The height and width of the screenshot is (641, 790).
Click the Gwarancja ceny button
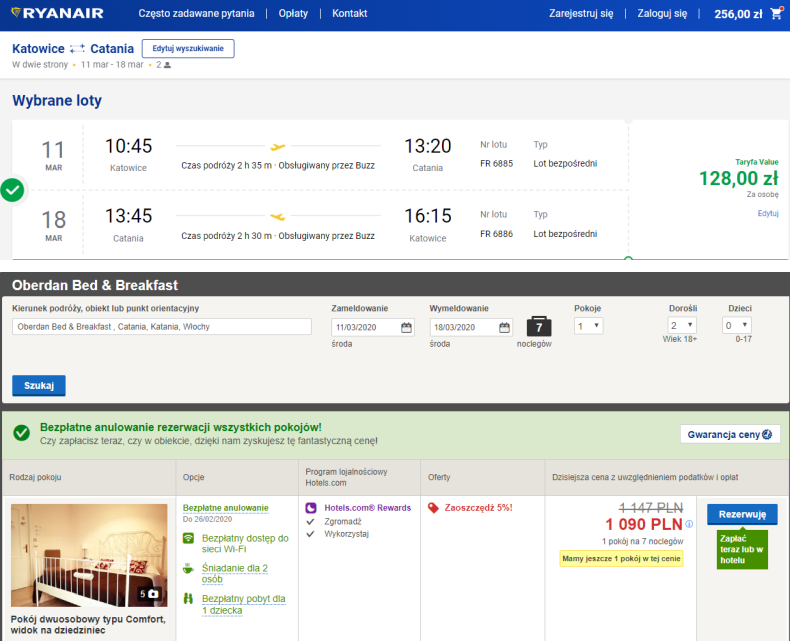point(730,434)
